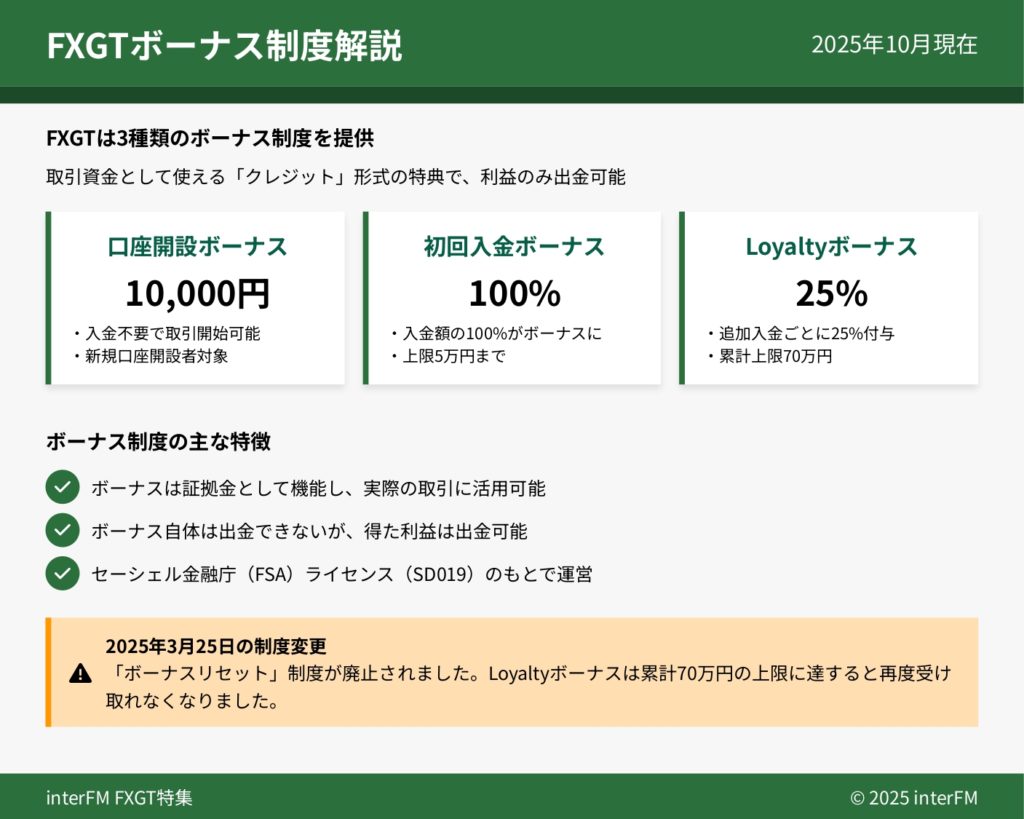
Task: Click the checkmark icon beside ボーナスは証拠金として機能
Action: [x=62, y=488]
